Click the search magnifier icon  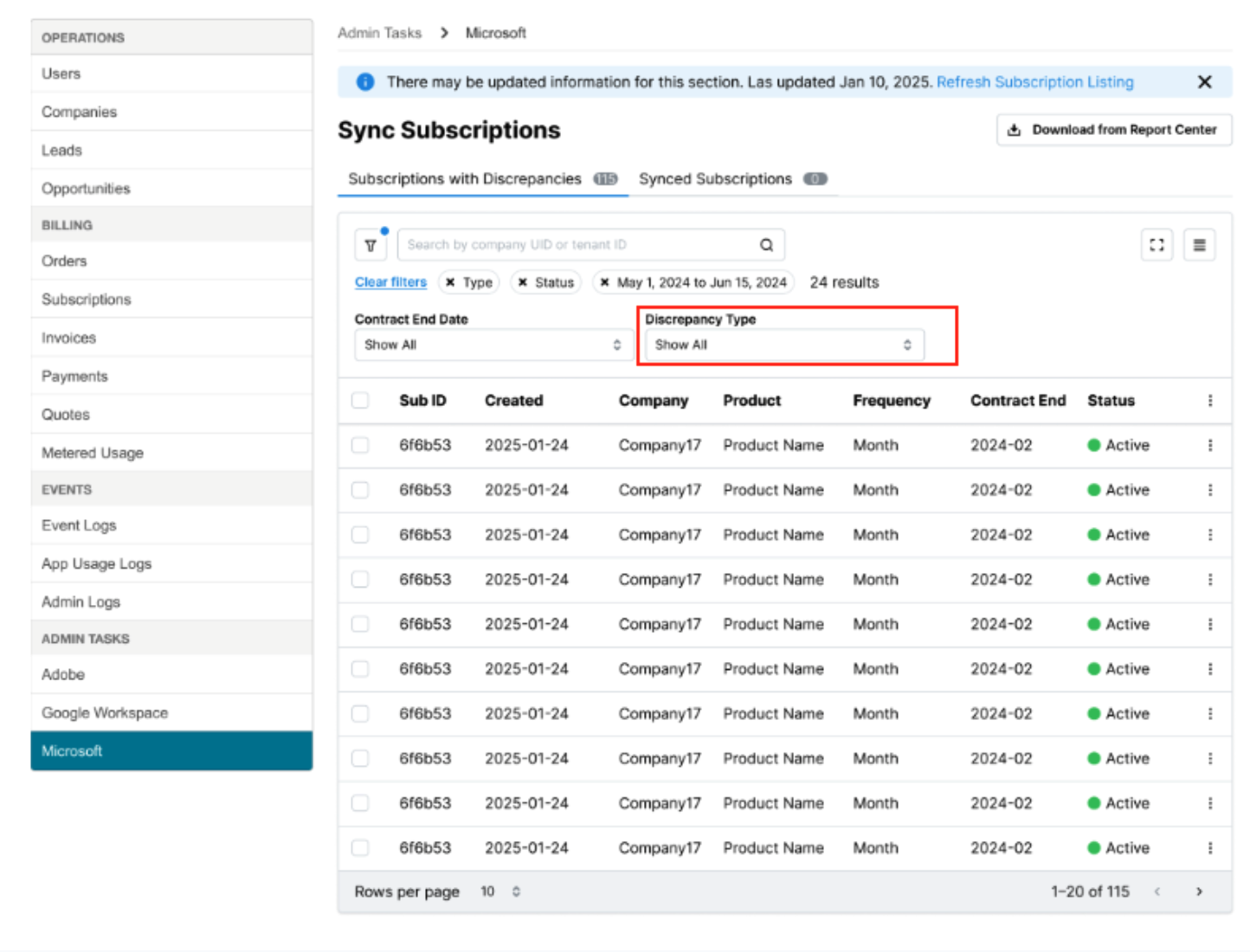pos(766,246)
